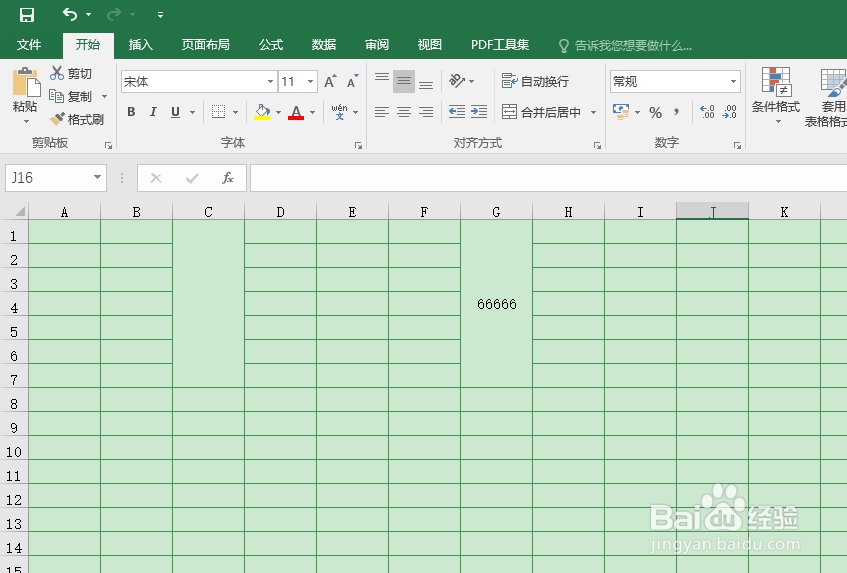Toggle 自动换行 wrap text
The image size is (847, 573).
[x=535, y=81]
